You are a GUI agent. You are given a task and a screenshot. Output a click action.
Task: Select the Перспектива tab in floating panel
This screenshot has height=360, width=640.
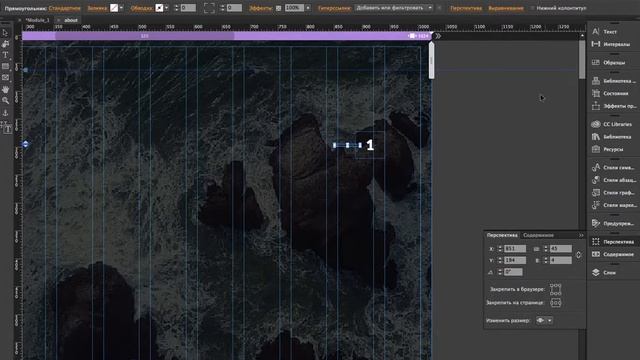[502, 235]
